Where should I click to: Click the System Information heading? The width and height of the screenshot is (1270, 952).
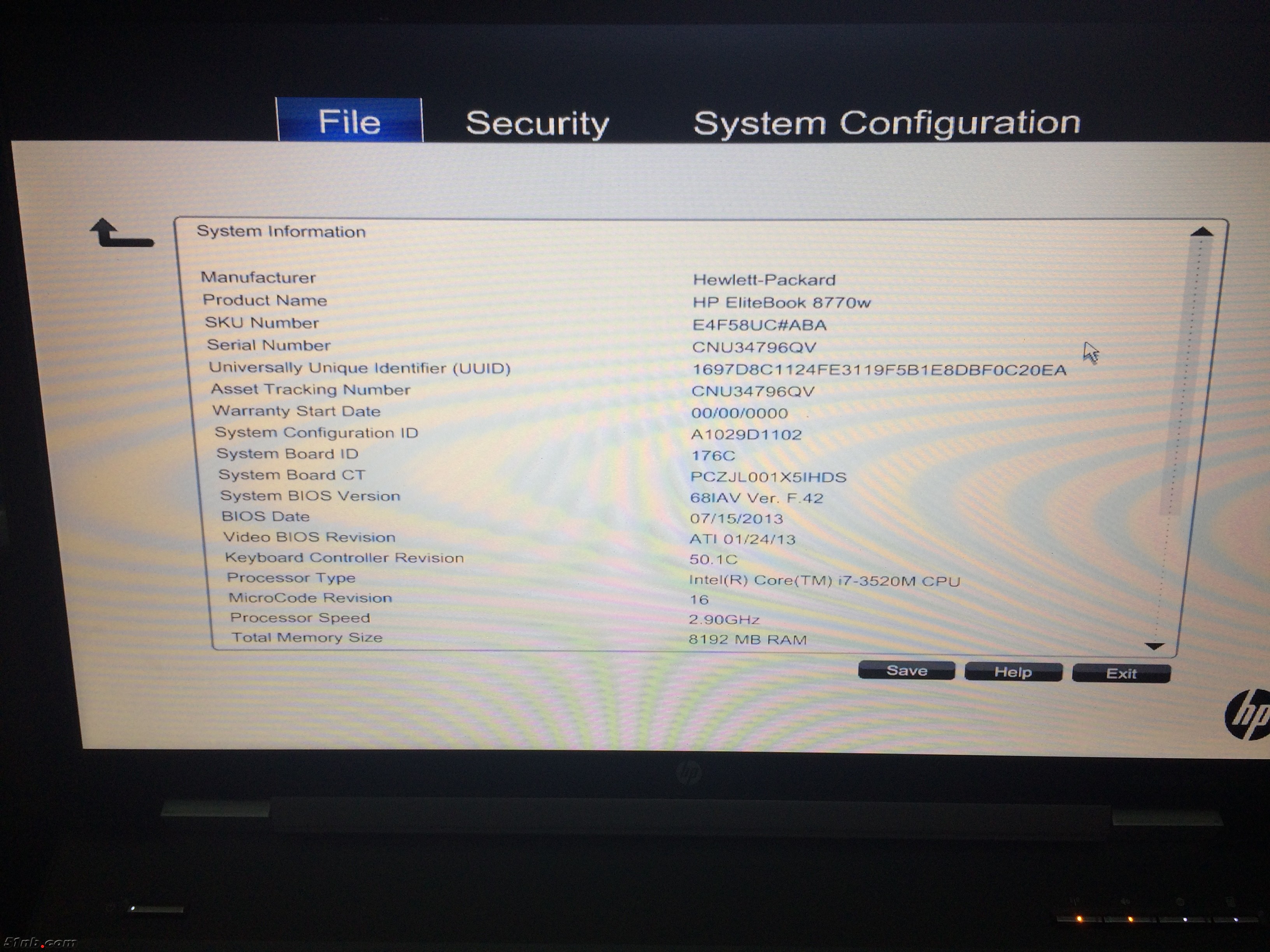coord(281,232)
